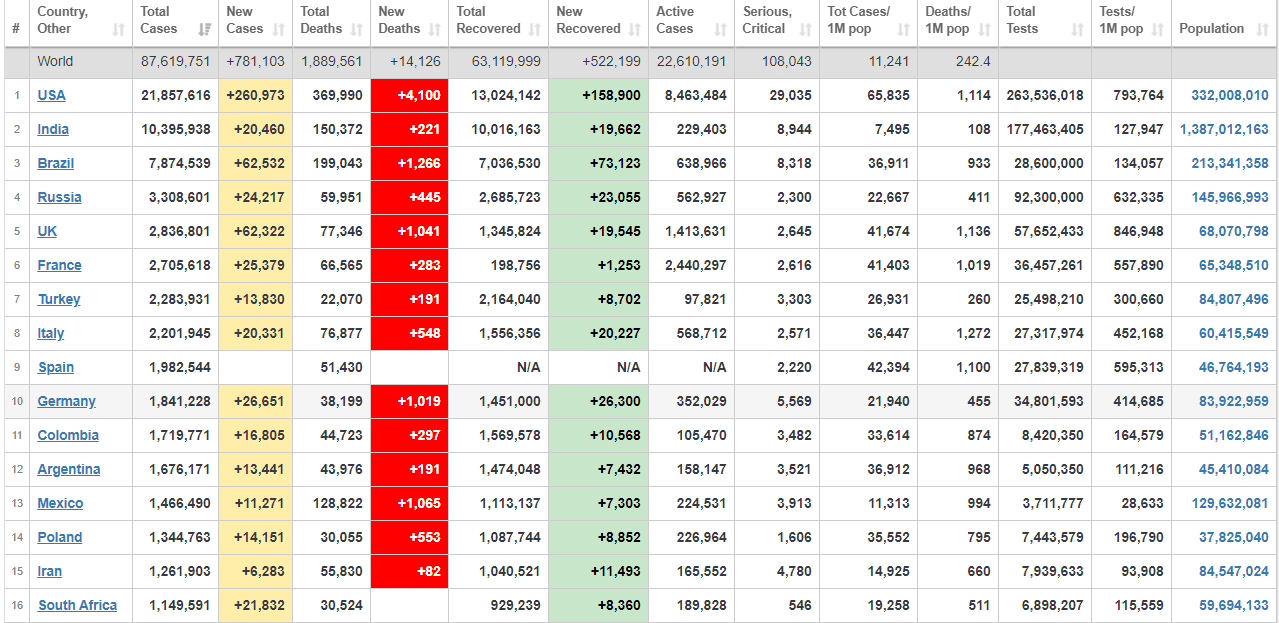The width and height of the screenshot is (1279, 623).
Task: Select USA new cases cell +260,973
Action: pos(256,96)
